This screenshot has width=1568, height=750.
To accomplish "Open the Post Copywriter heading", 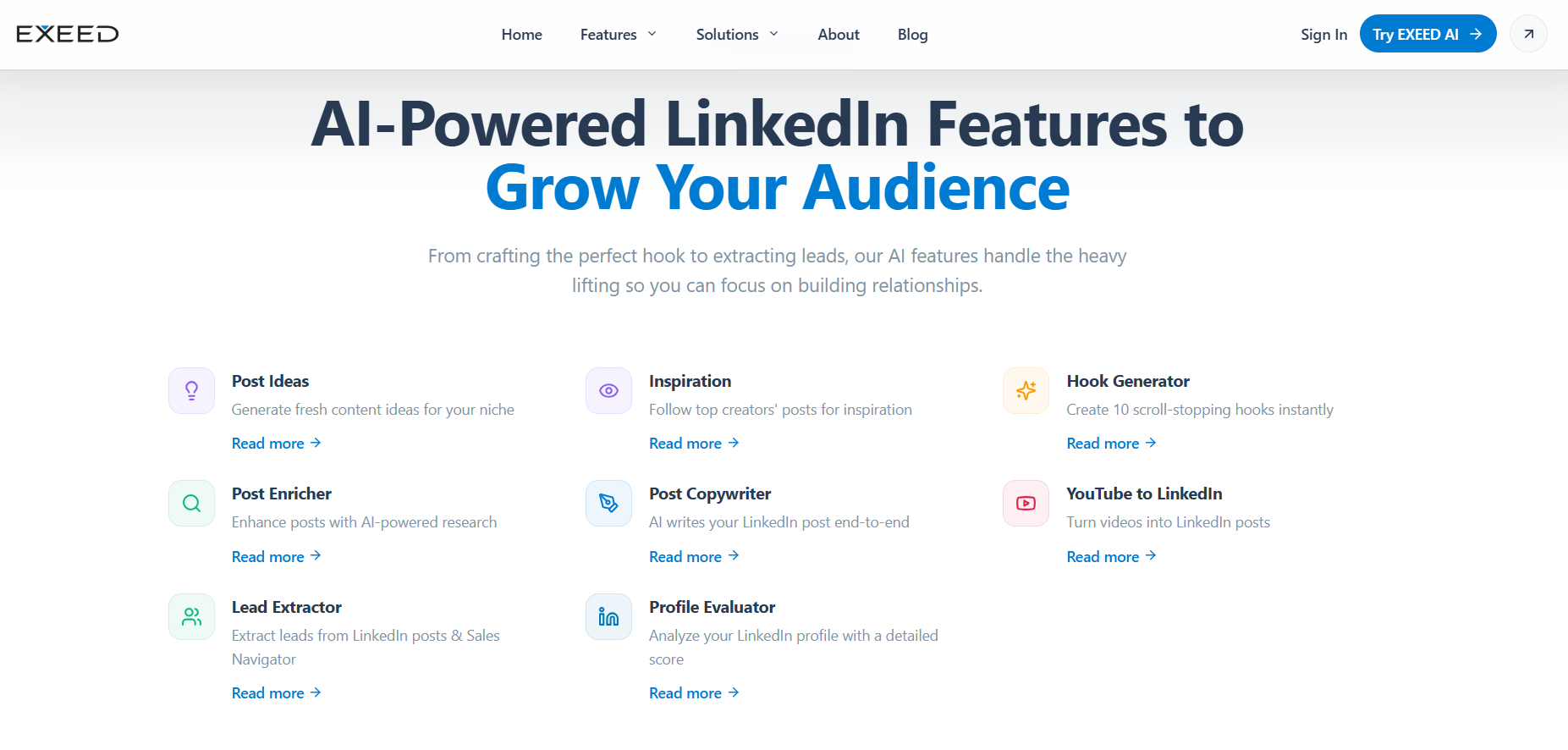I will coord(710,494).
